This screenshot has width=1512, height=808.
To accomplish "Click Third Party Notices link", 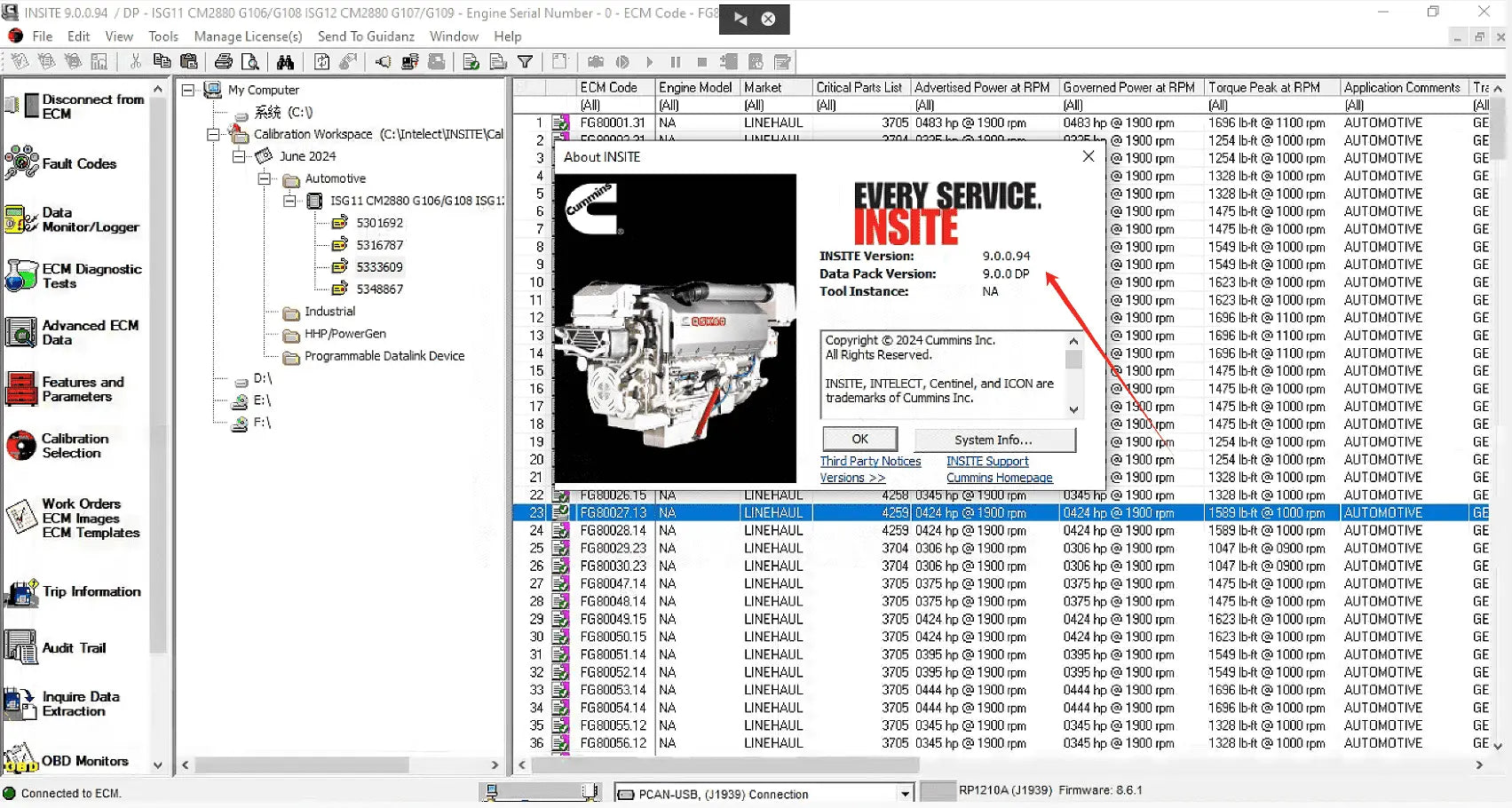I will pyautogui.click(x=870, y=460).
